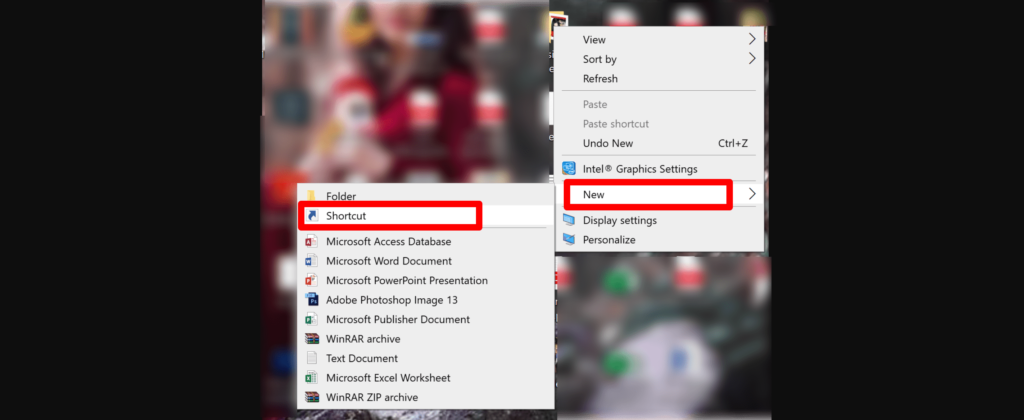This screenshot has width=1024, height=420.
Task: Click the Microsoft Publisher Document icon
Action: tap(312, 319)
